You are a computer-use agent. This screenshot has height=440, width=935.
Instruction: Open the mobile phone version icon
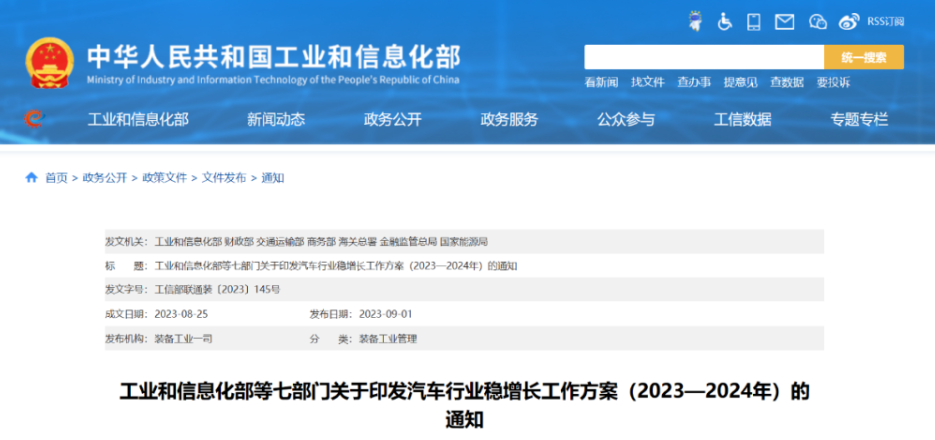point(755,21)
